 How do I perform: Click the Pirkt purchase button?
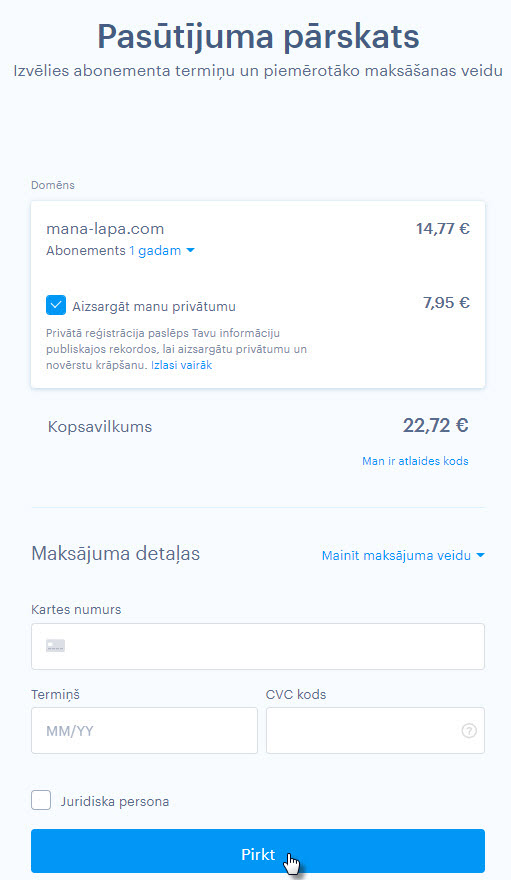[258, 851]
